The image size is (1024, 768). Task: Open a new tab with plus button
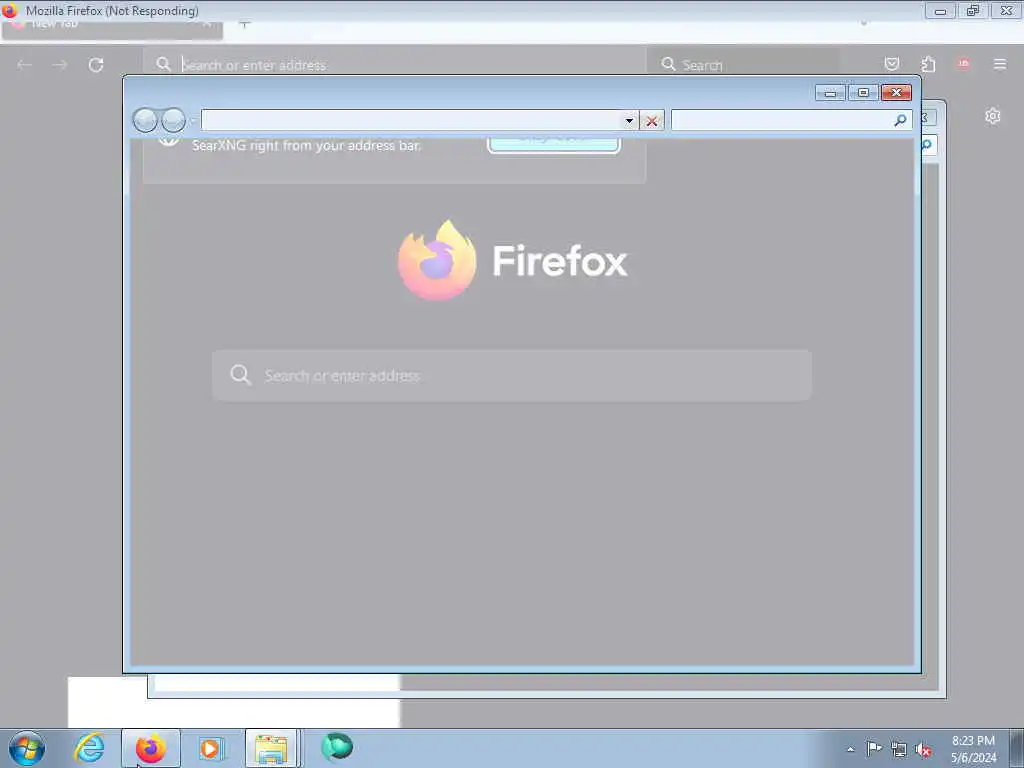[244, 24]
